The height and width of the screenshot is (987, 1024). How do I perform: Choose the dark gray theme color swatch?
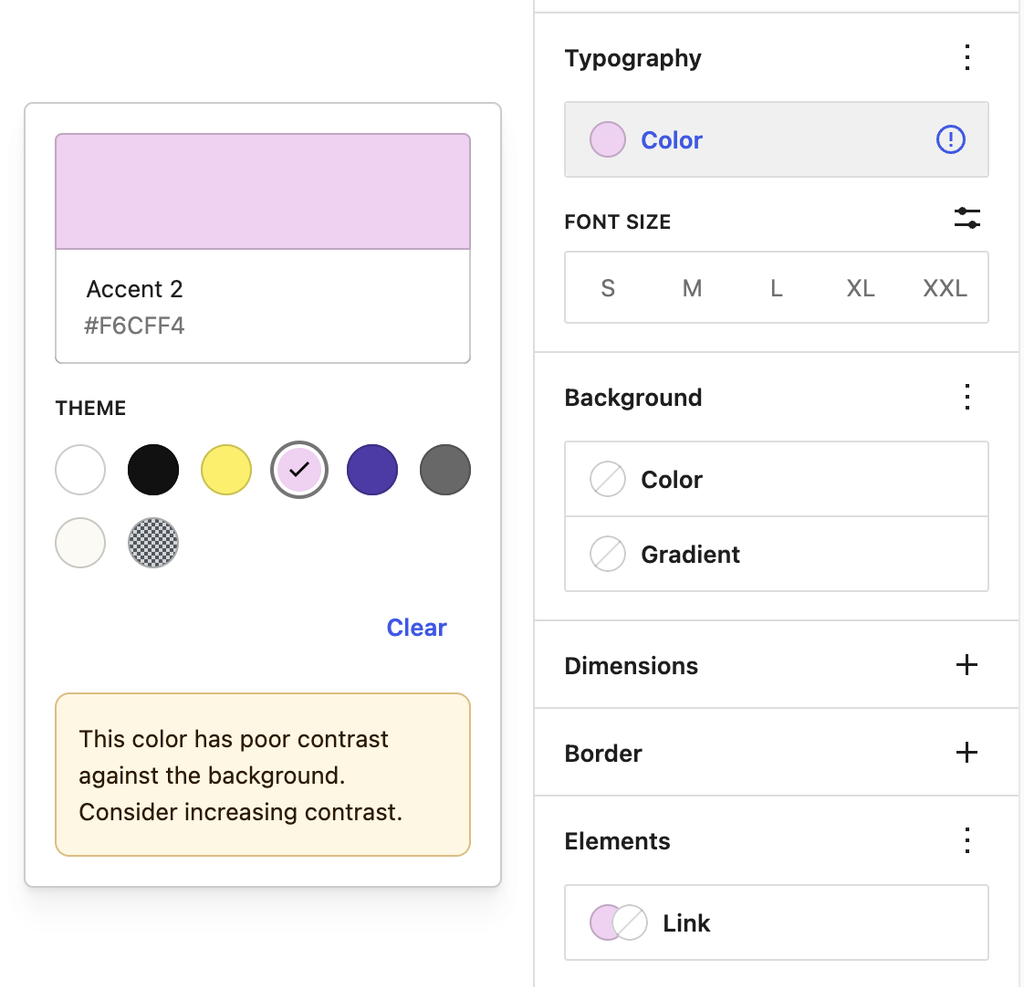(x=445, y=470)
